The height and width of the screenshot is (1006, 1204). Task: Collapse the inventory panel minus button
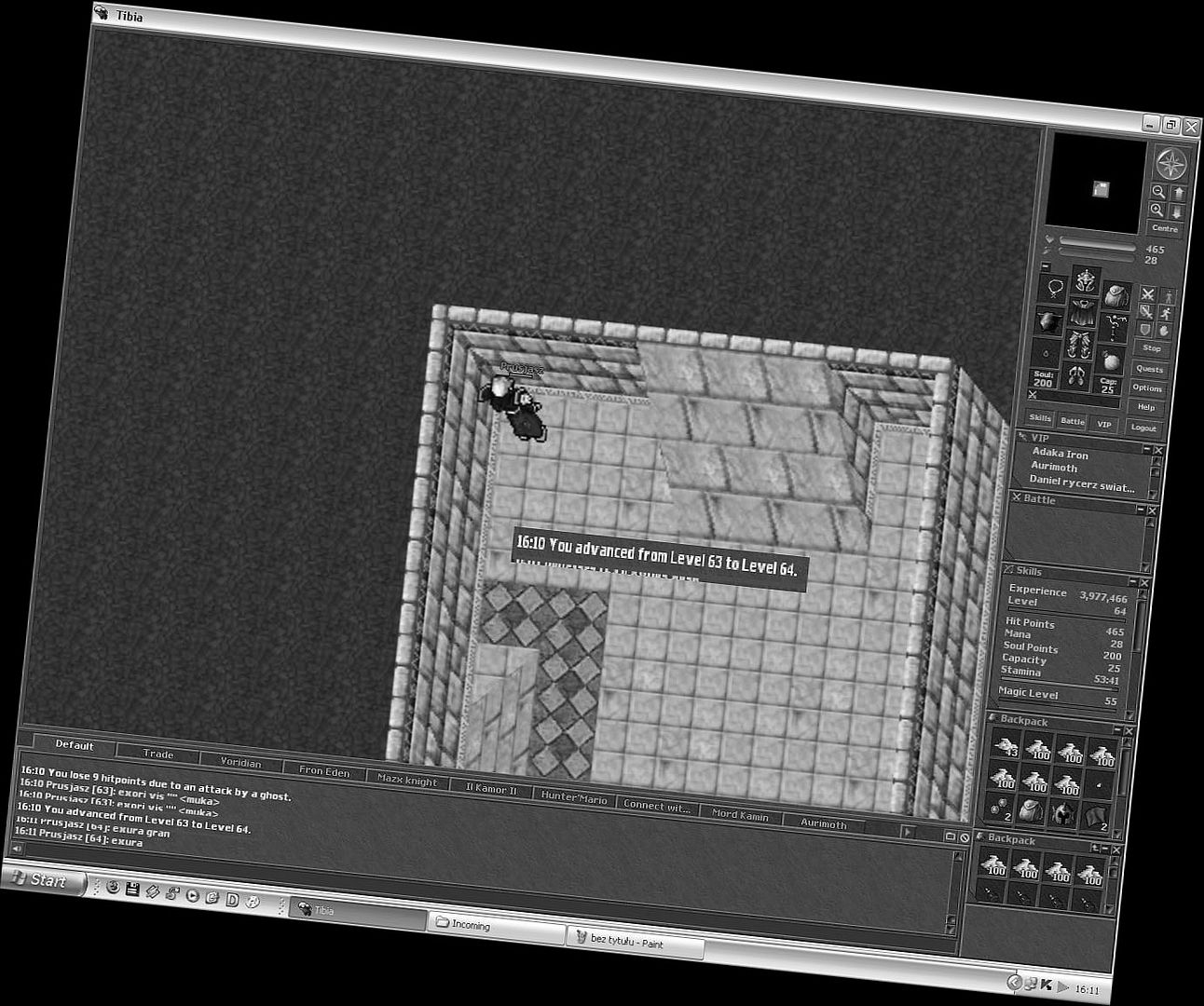(1046, 266)
